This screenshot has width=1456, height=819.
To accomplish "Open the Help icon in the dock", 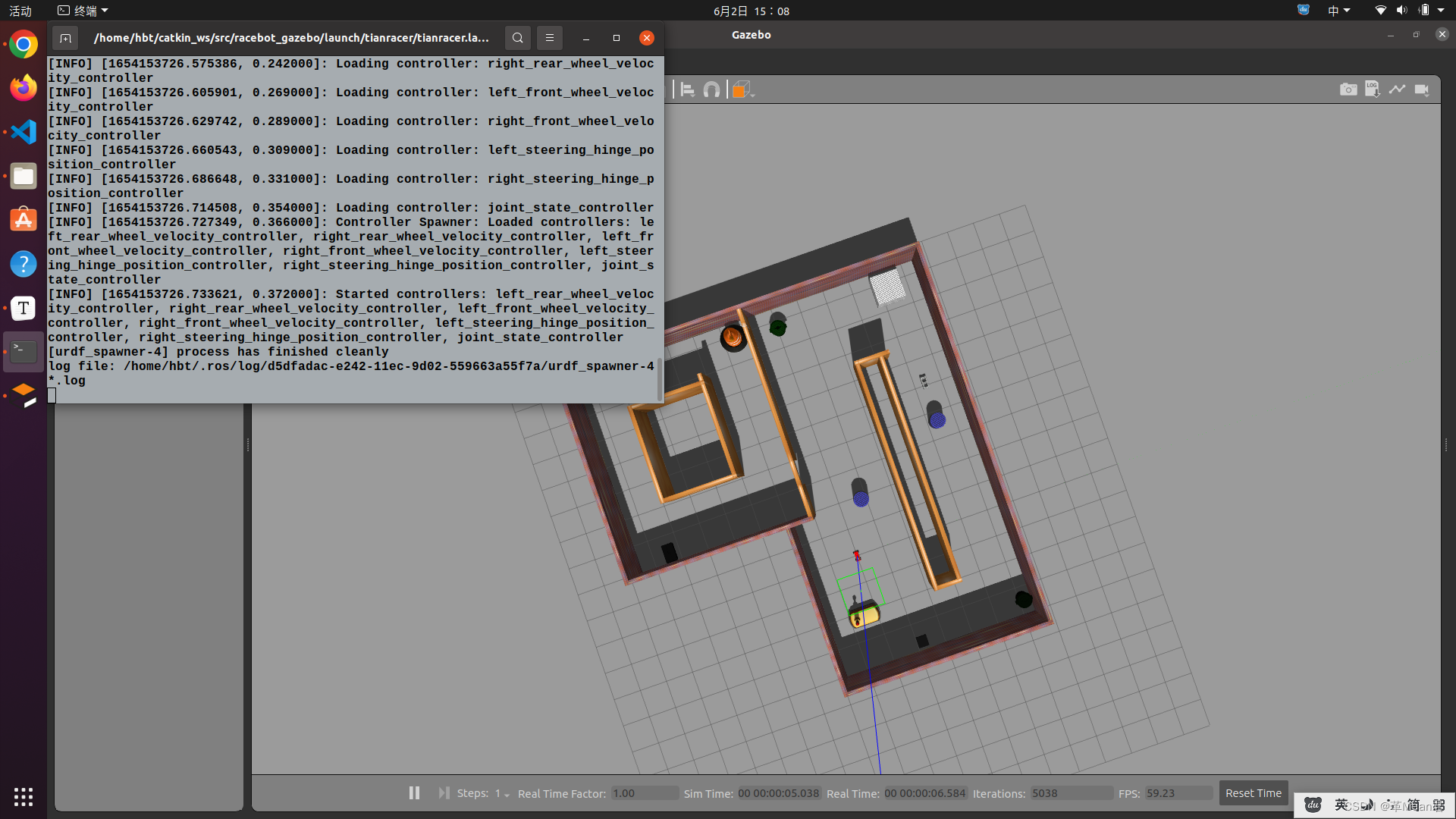I will click(24, 264).
